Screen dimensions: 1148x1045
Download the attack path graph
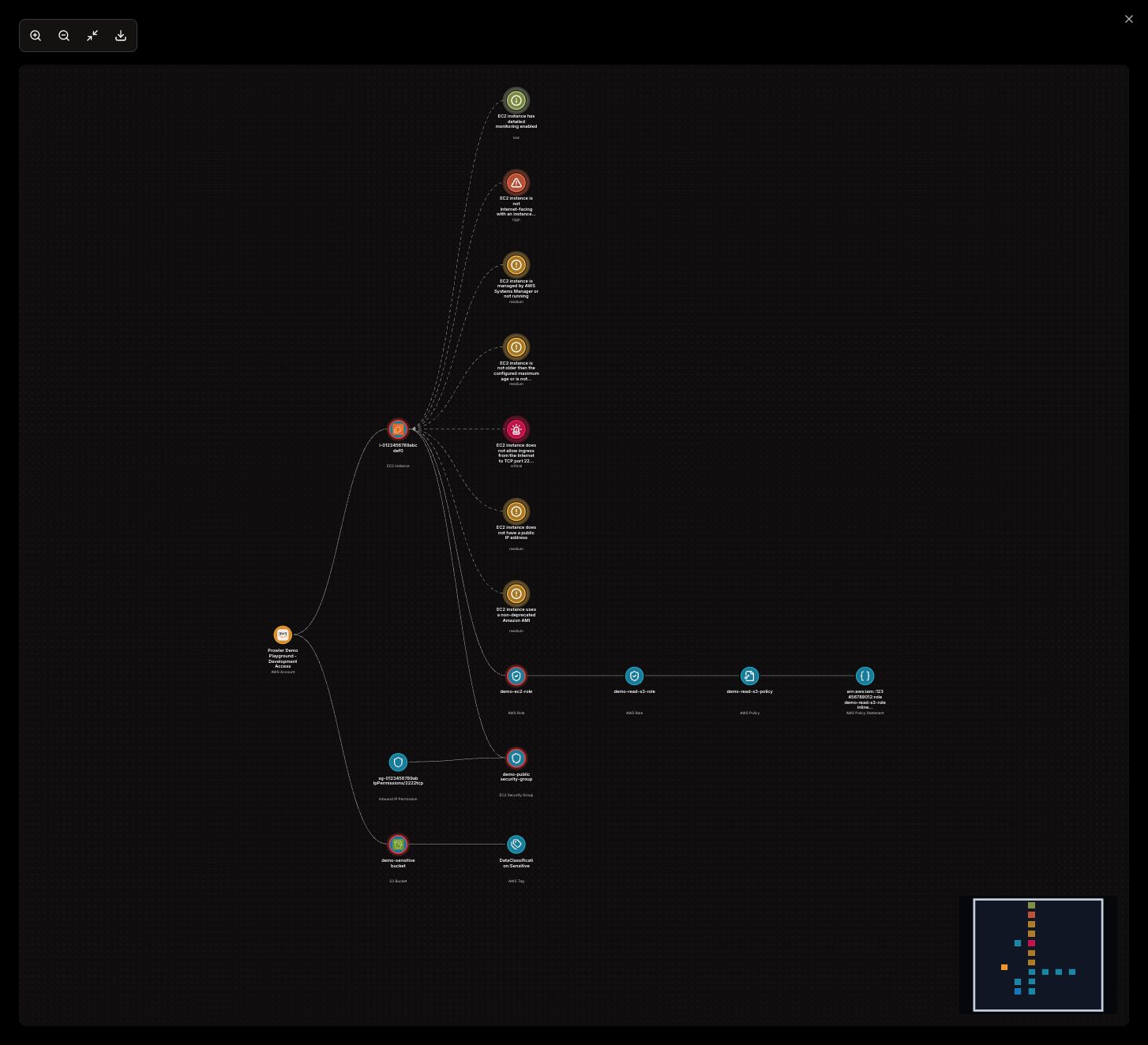(121, 36)
